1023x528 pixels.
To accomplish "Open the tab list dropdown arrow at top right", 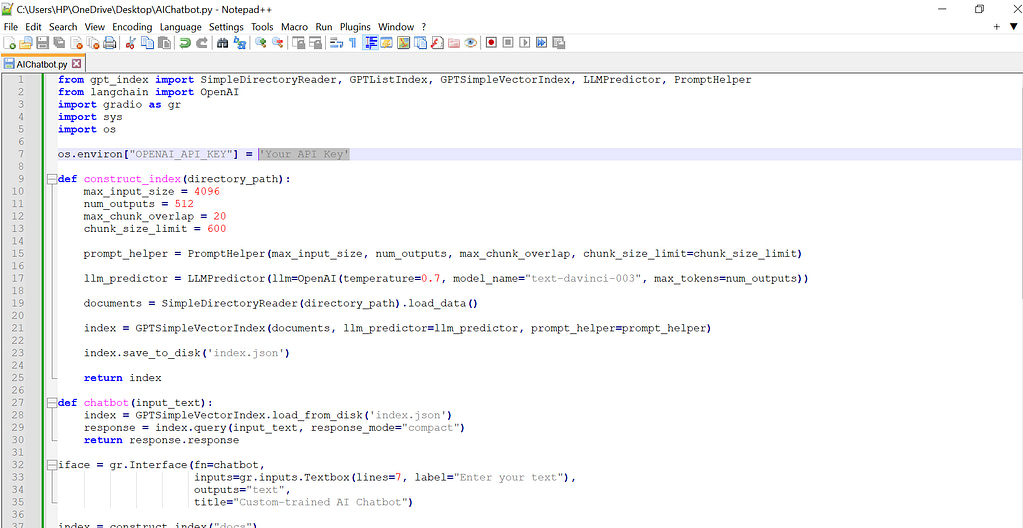I will (x=1013, y=27).
